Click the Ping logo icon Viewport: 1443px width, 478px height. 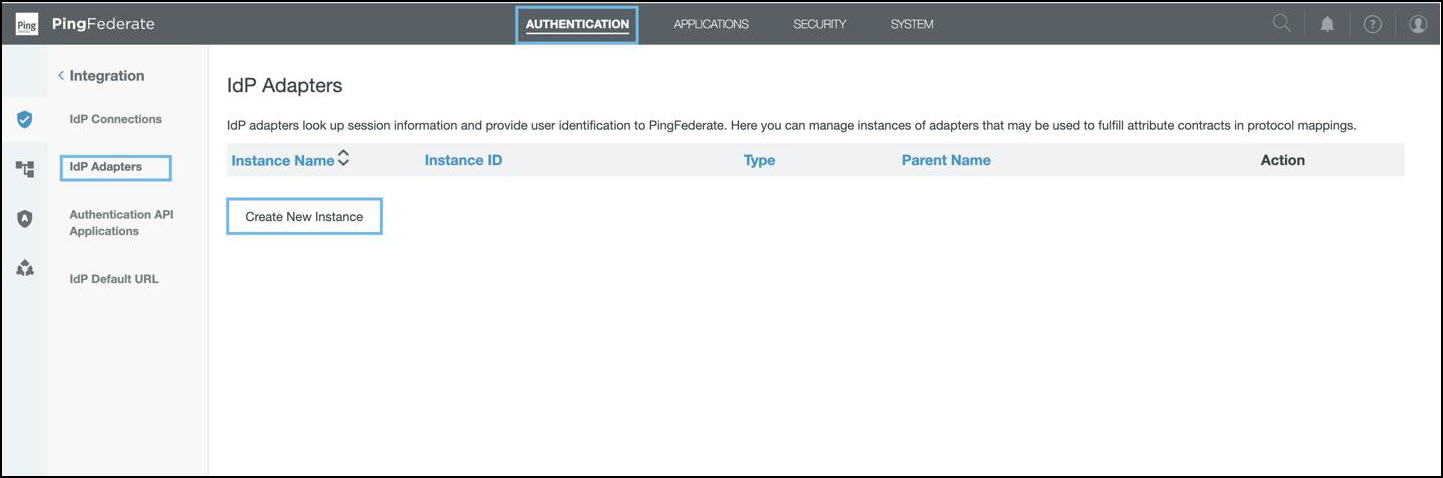pos(26,24)
